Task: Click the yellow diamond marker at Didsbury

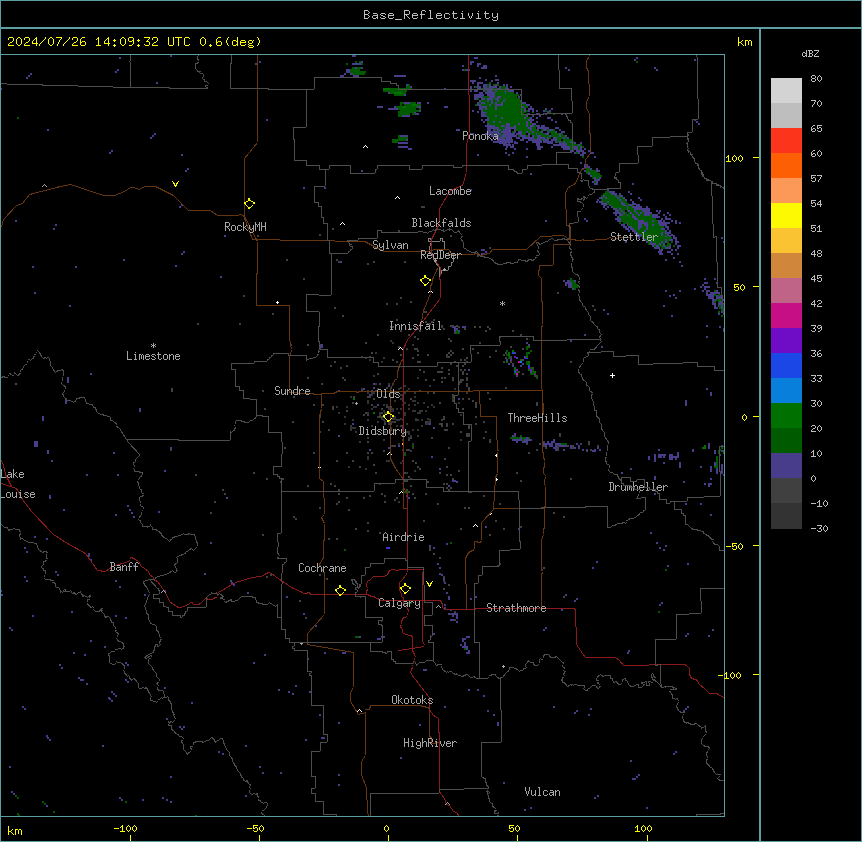Action: click(388, 417)
